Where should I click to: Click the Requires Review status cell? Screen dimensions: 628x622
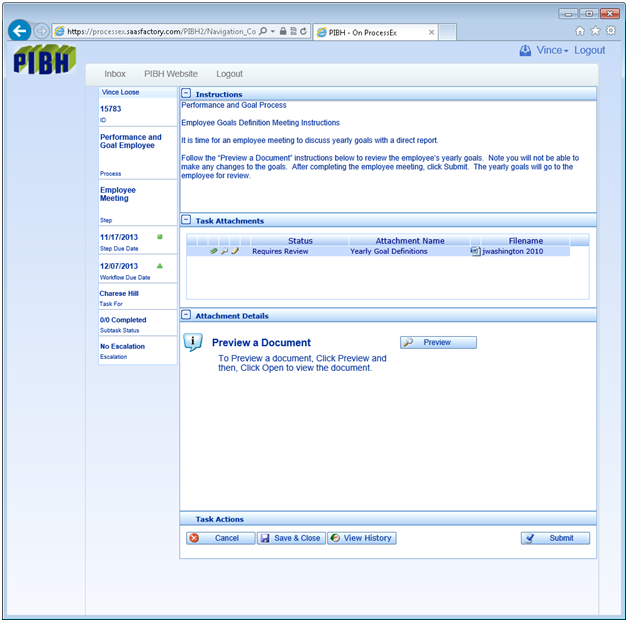(280, 251)
